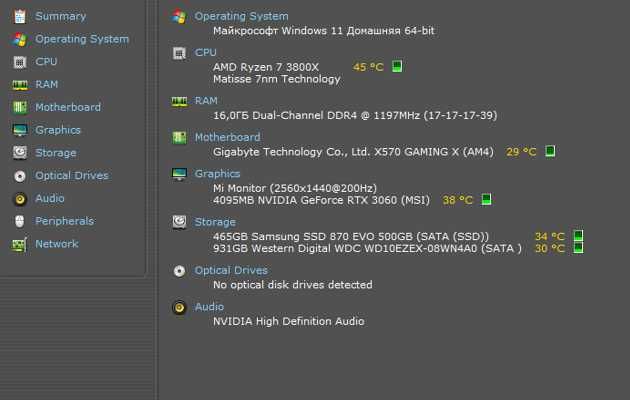Click the Graphics heading in the summary pane
Screen dimensions: 630x400
[x=217, y=173]
